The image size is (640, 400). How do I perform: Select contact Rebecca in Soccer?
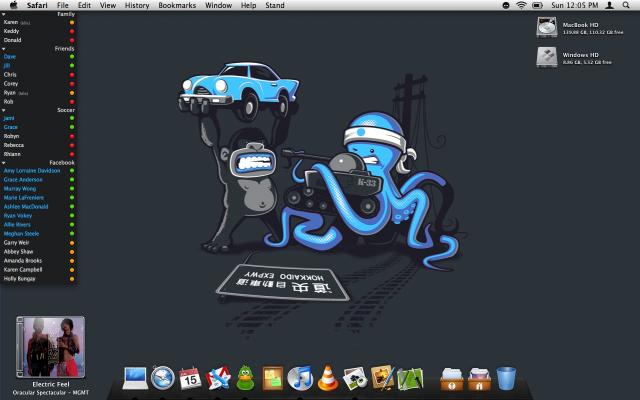tap(39, 145)
